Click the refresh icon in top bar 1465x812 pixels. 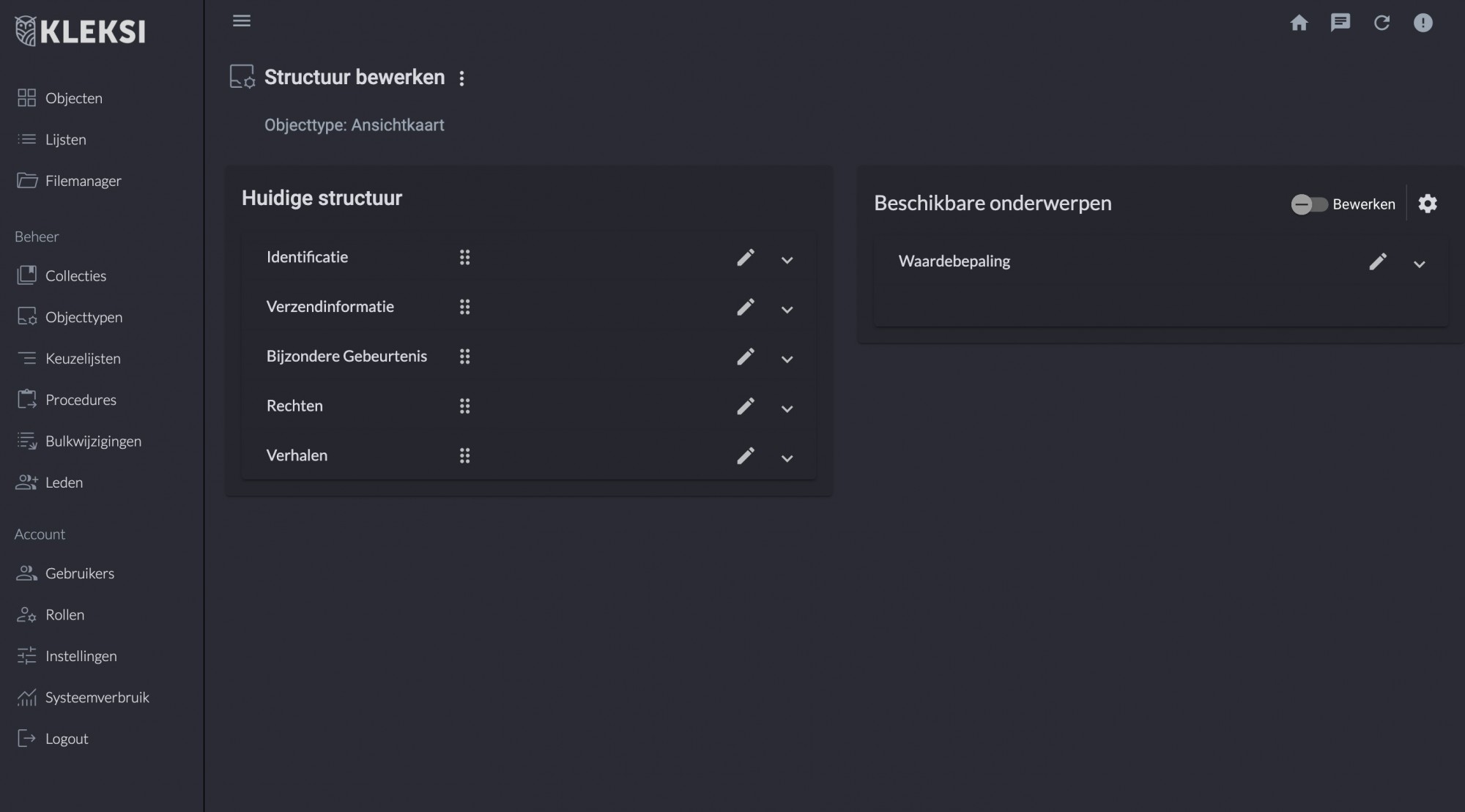click(1380, 22)
